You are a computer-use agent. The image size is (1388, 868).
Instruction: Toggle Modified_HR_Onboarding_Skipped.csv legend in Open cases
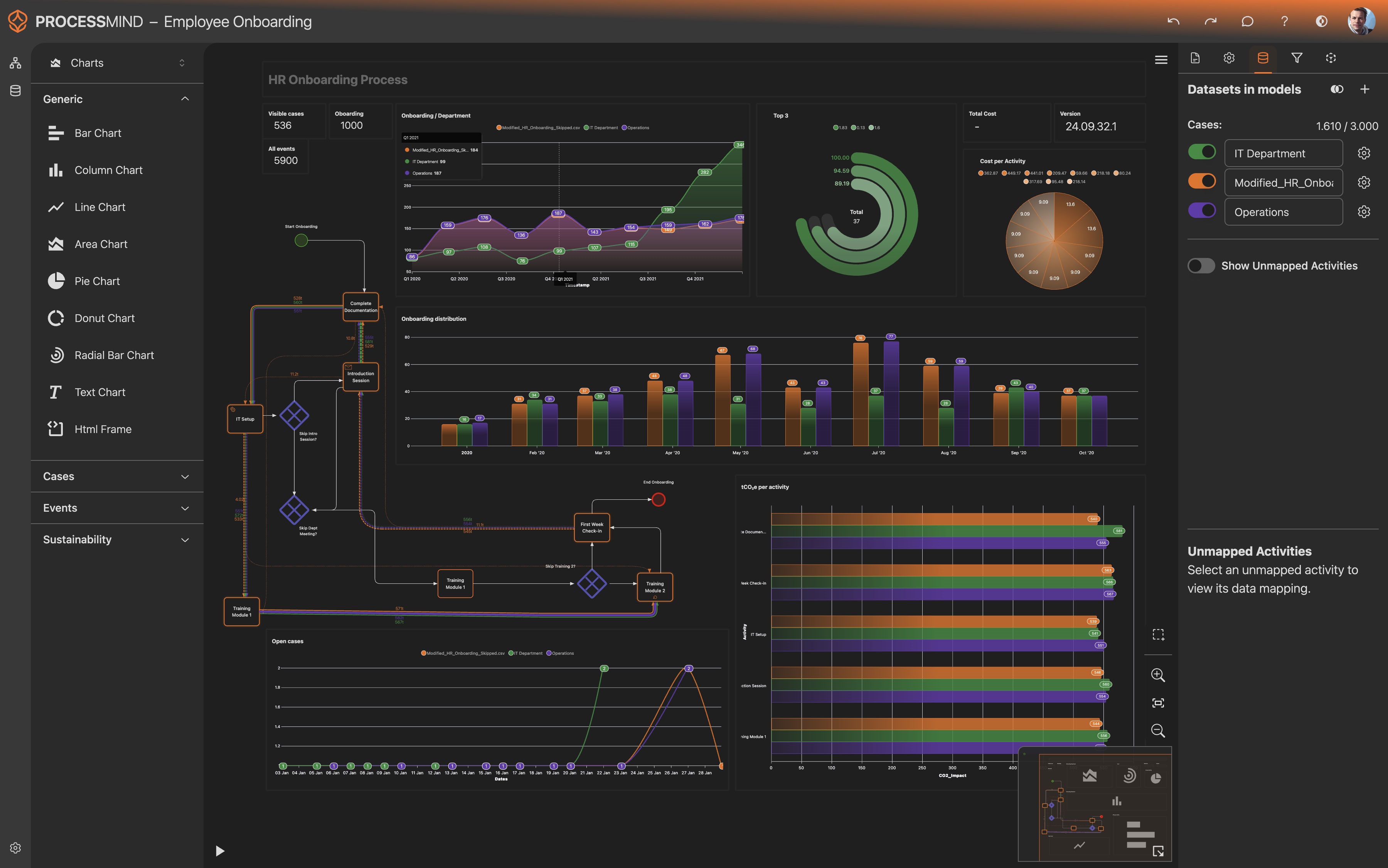pyautogui.click(x=463, y=653)
